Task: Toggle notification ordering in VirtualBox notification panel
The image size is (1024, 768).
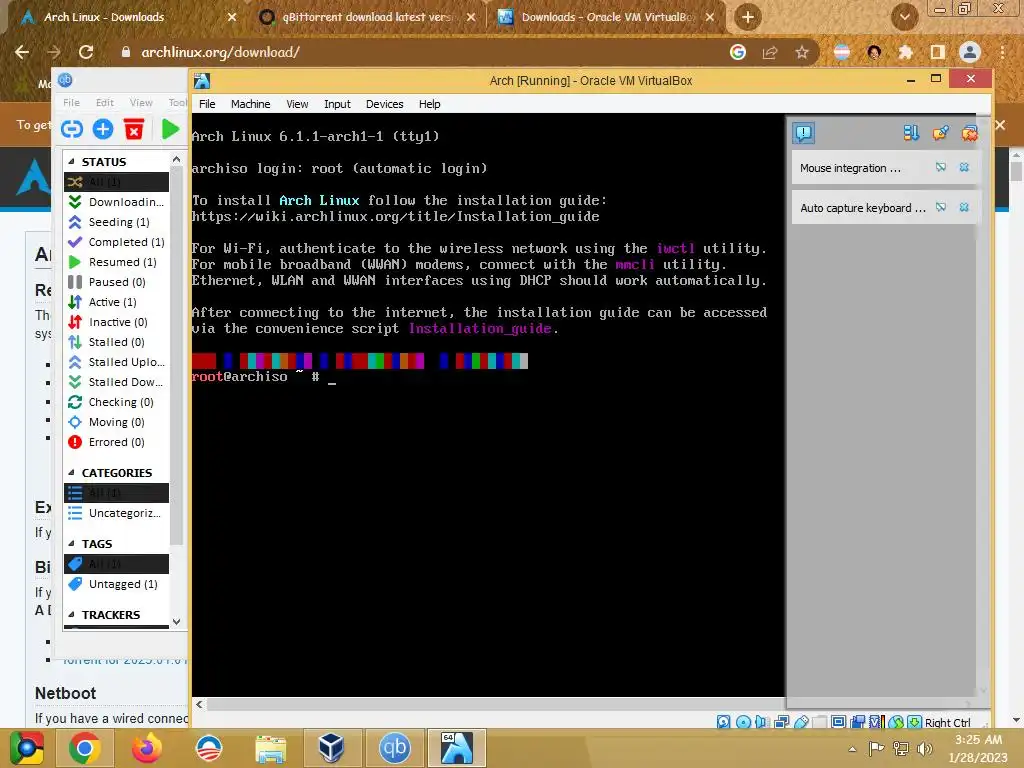Action: tap(911, 133)
